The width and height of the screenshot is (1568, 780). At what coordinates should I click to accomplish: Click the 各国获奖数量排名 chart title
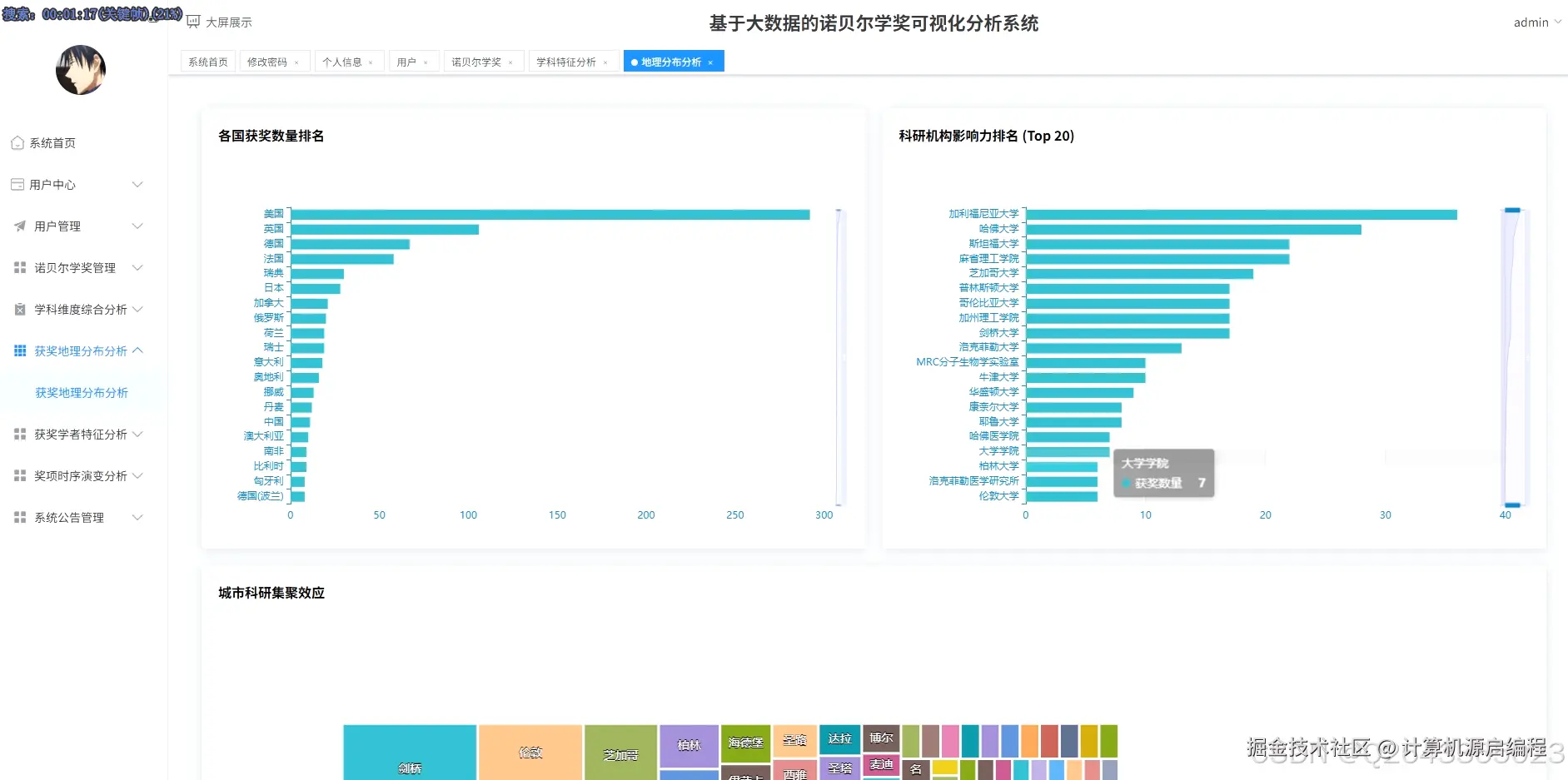pyautogui.click(x=271, y=136)
